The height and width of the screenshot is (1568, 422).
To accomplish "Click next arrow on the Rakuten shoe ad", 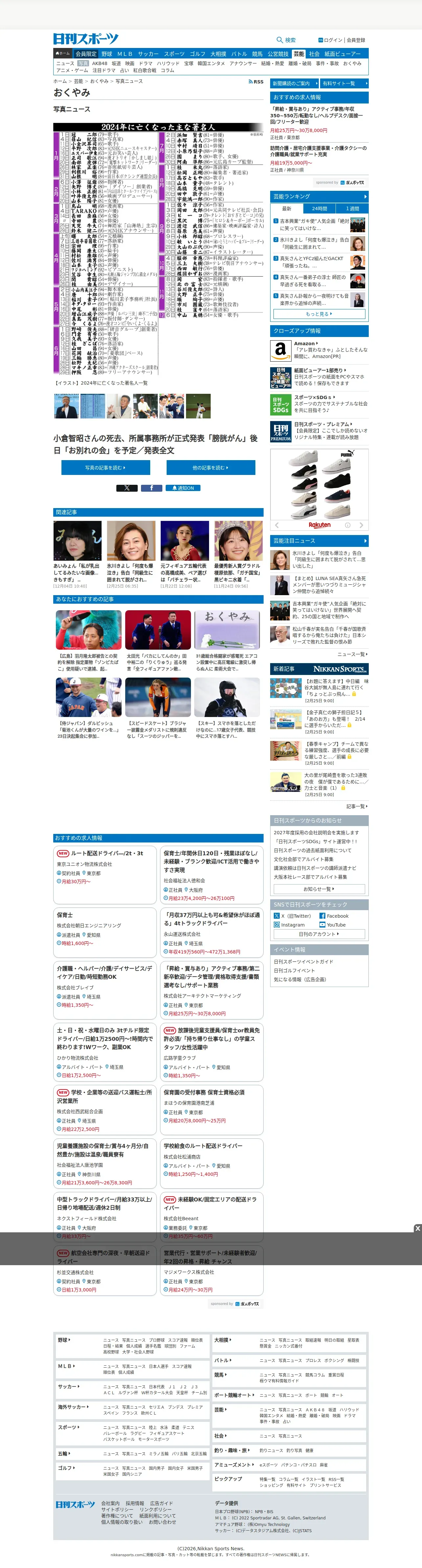I will pos(361,525).
